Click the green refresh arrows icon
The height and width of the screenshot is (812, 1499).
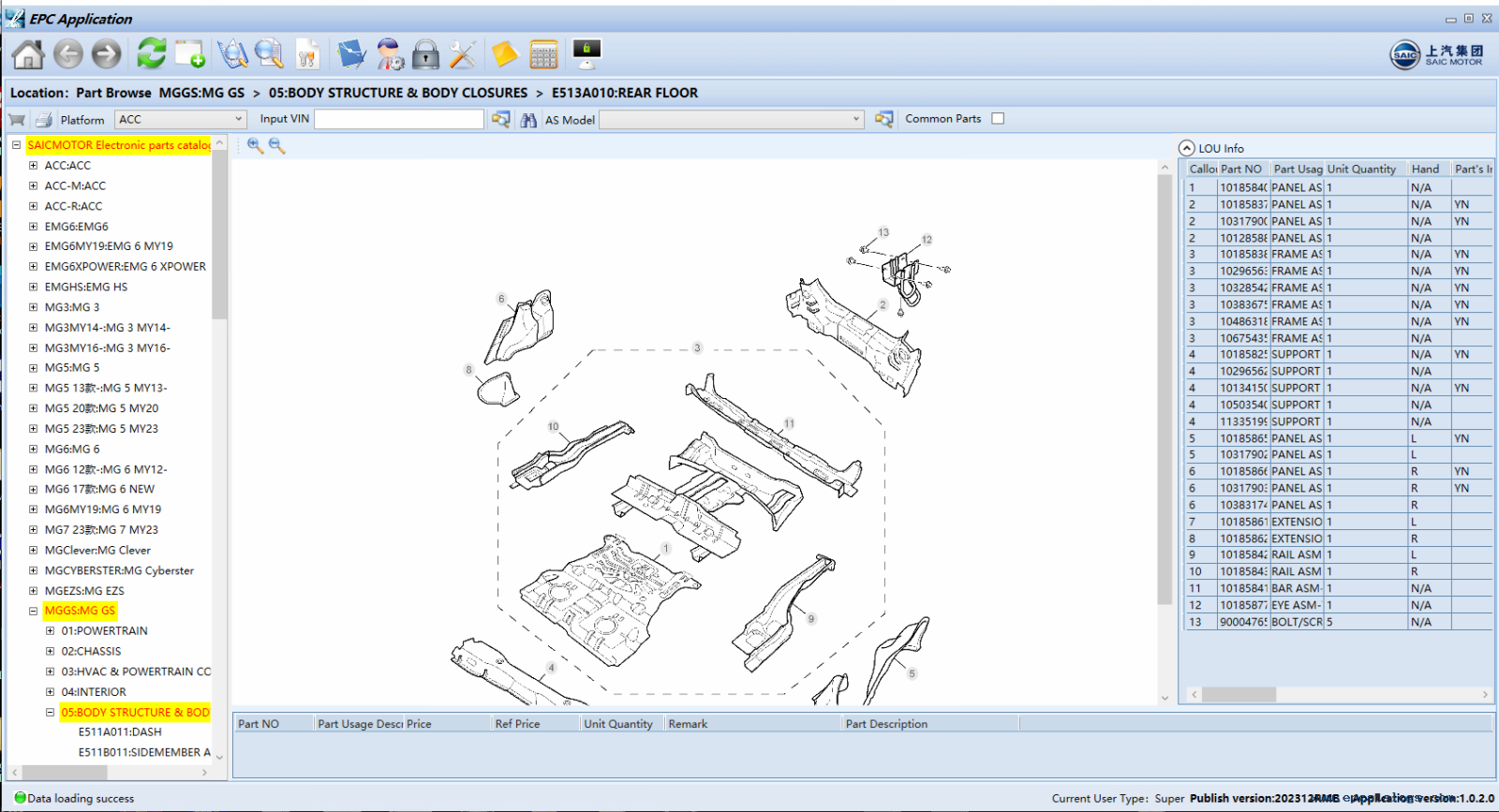tap(151, 54)
